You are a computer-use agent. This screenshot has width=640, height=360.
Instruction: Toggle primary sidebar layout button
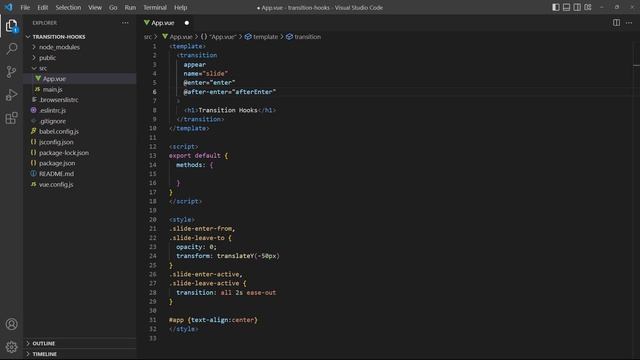[556, 7]
